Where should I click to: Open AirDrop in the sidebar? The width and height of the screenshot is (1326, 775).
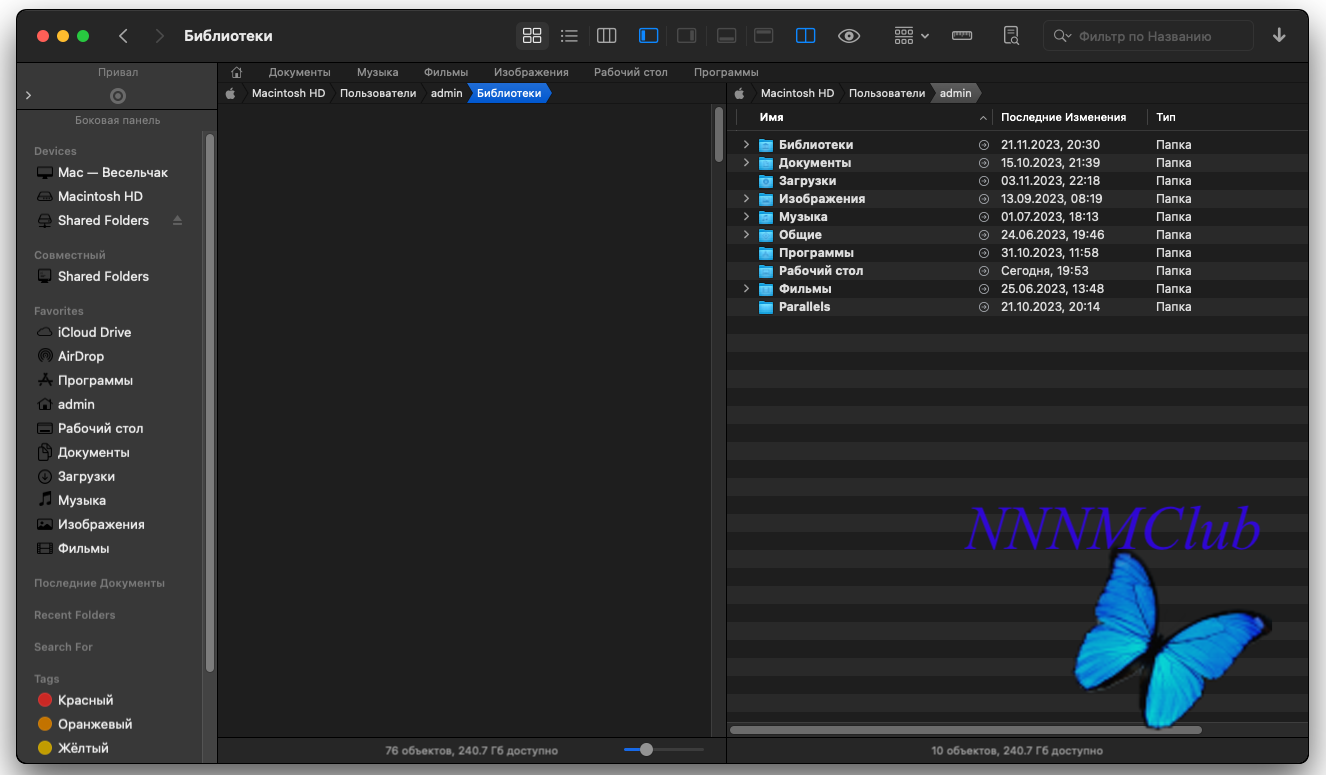point(80,356)
